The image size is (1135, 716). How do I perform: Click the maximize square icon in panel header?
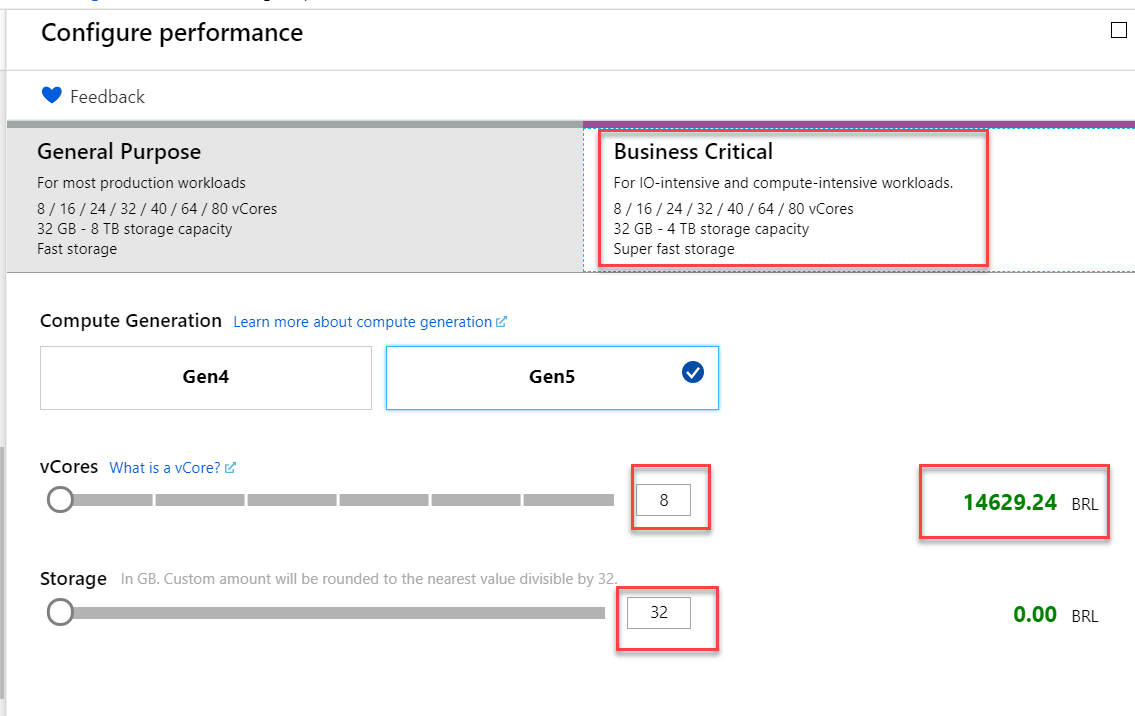1119,30
